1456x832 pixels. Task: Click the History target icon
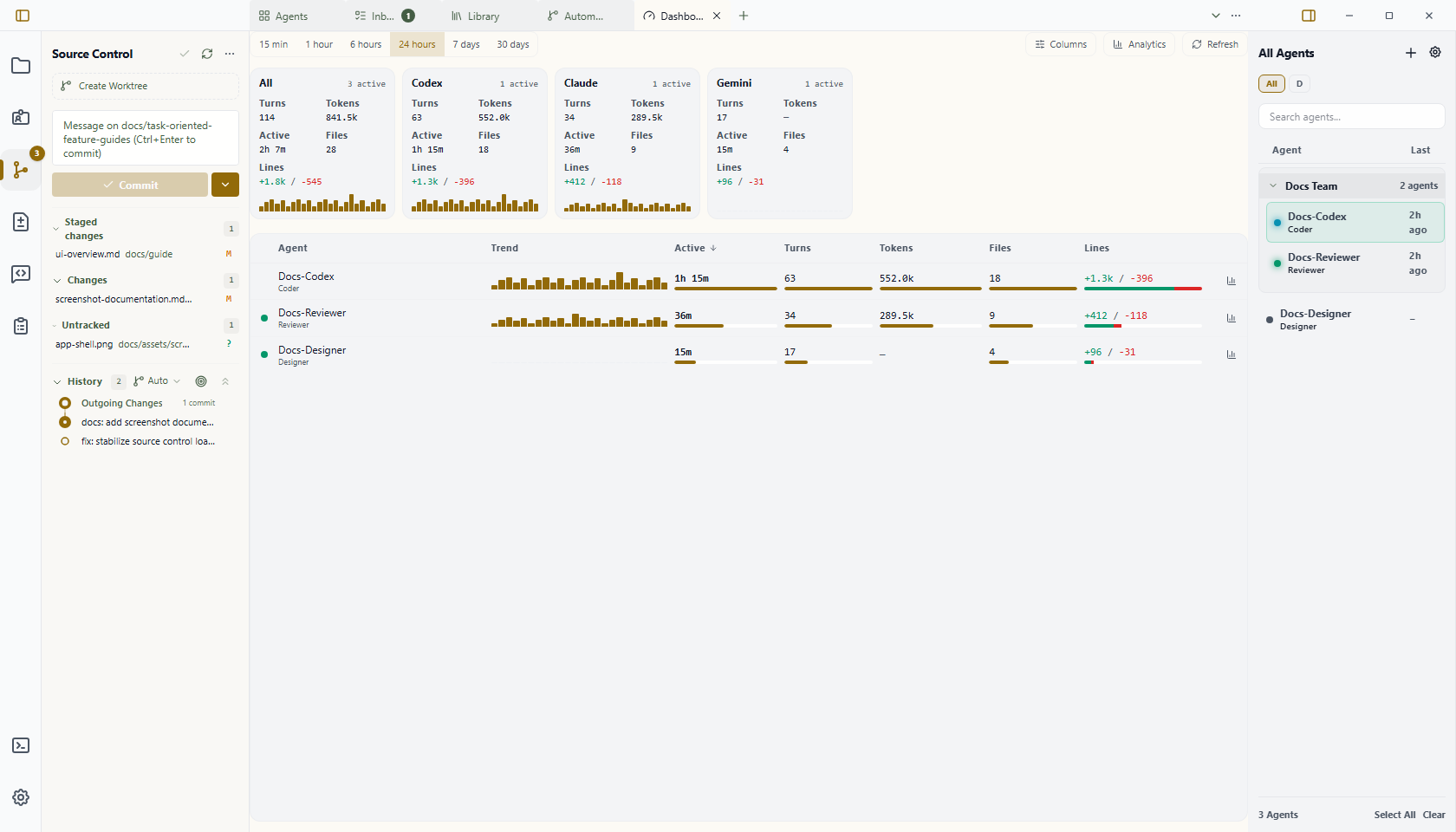201,381
